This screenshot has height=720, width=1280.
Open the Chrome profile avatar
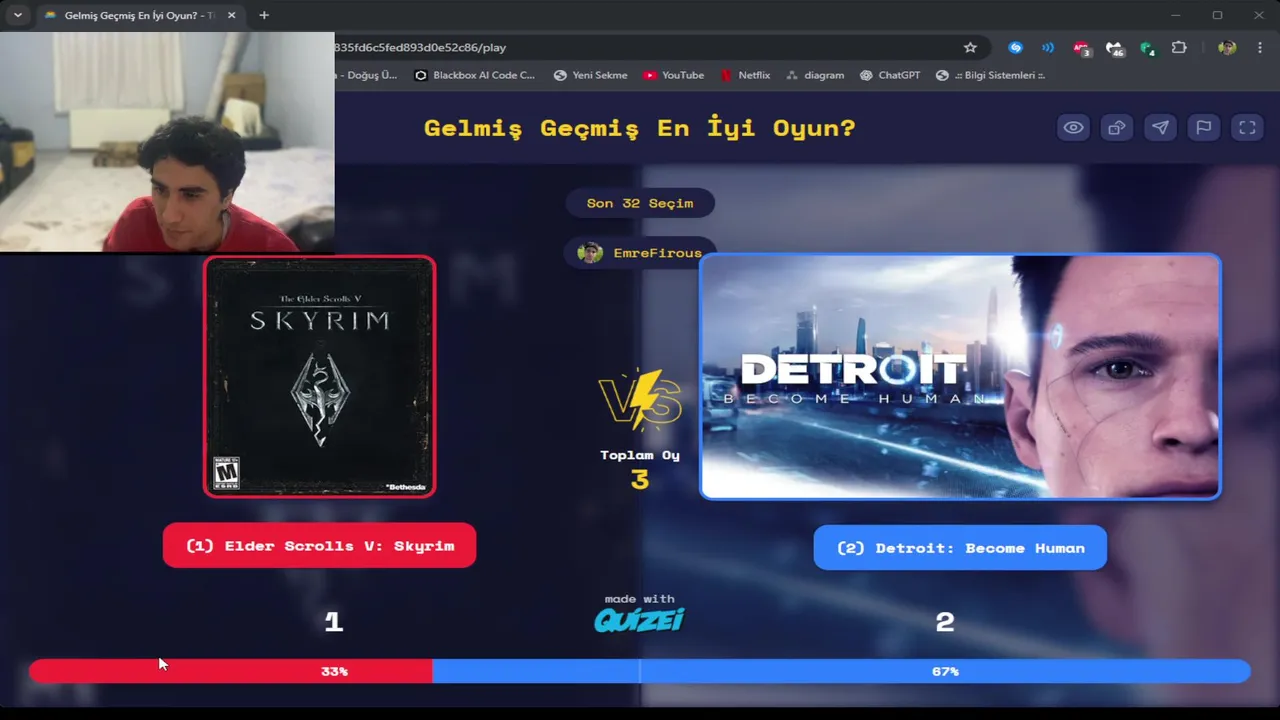click(1227, 47)
